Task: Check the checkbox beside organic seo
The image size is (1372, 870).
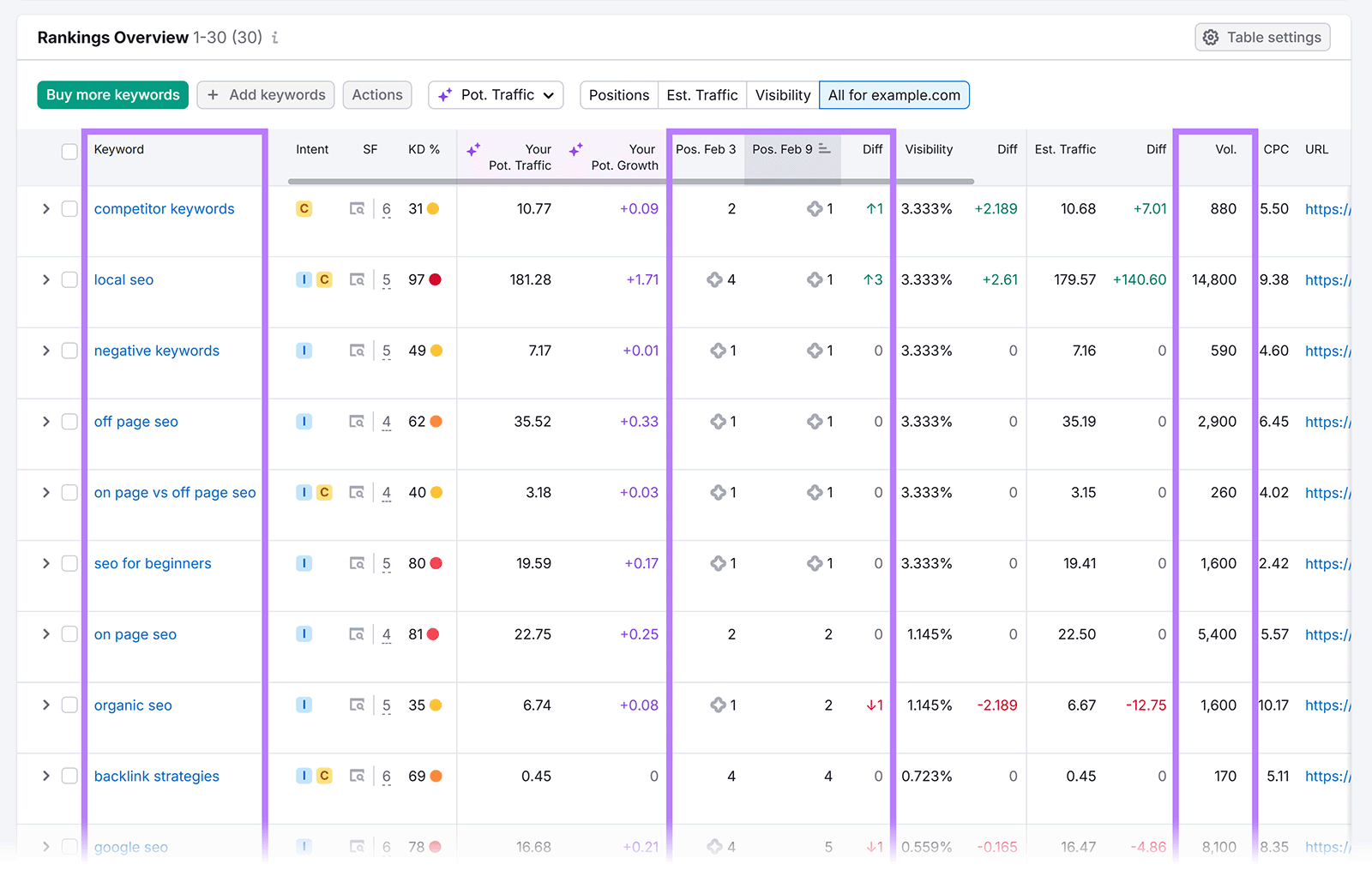Action: pyautogui.click(x=69, y=705)
